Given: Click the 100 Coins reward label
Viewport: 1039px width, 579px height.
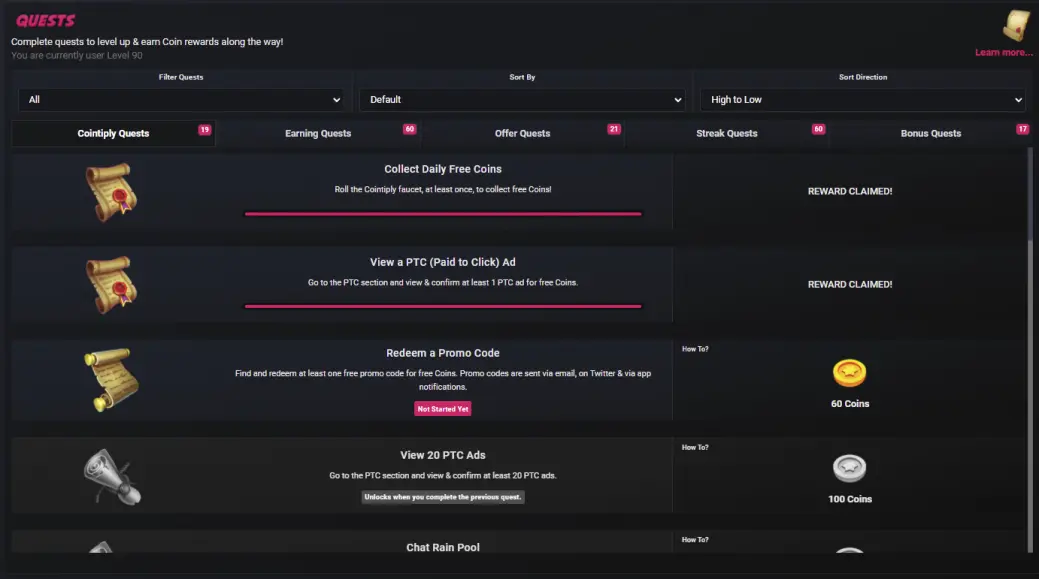Looking at the screenshot, I should (849, 499).
